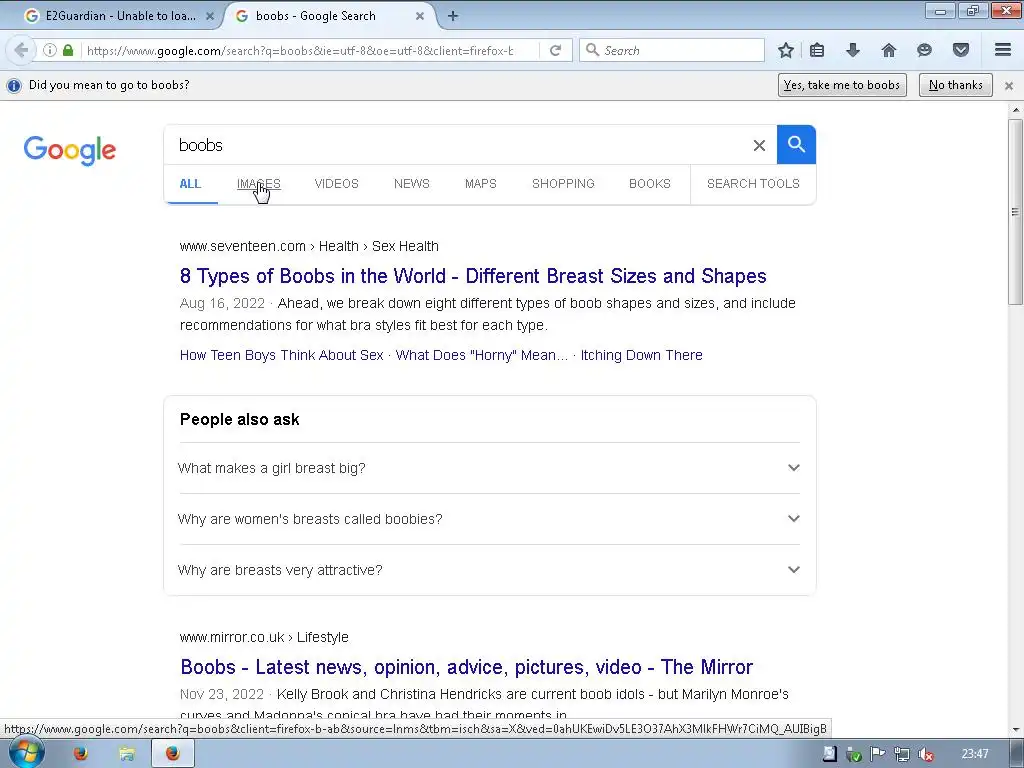1024x768 pixels.
Task: Switch to IMAGES results tab
Action: point(259,184)
